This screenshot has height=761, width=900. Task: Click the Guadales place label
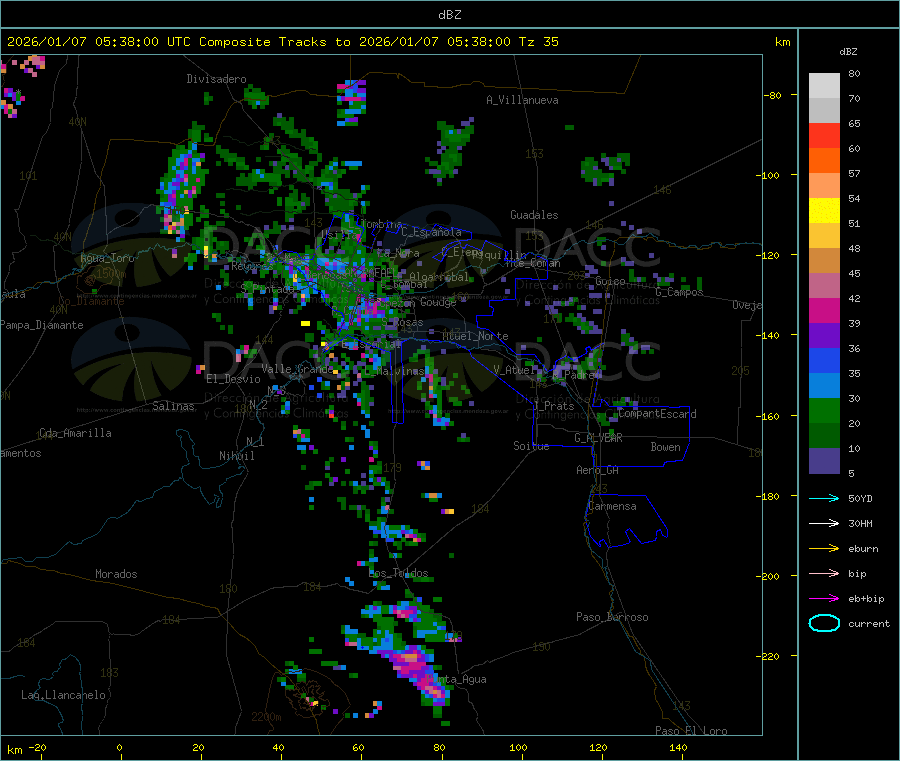click(x=534, y=215)
